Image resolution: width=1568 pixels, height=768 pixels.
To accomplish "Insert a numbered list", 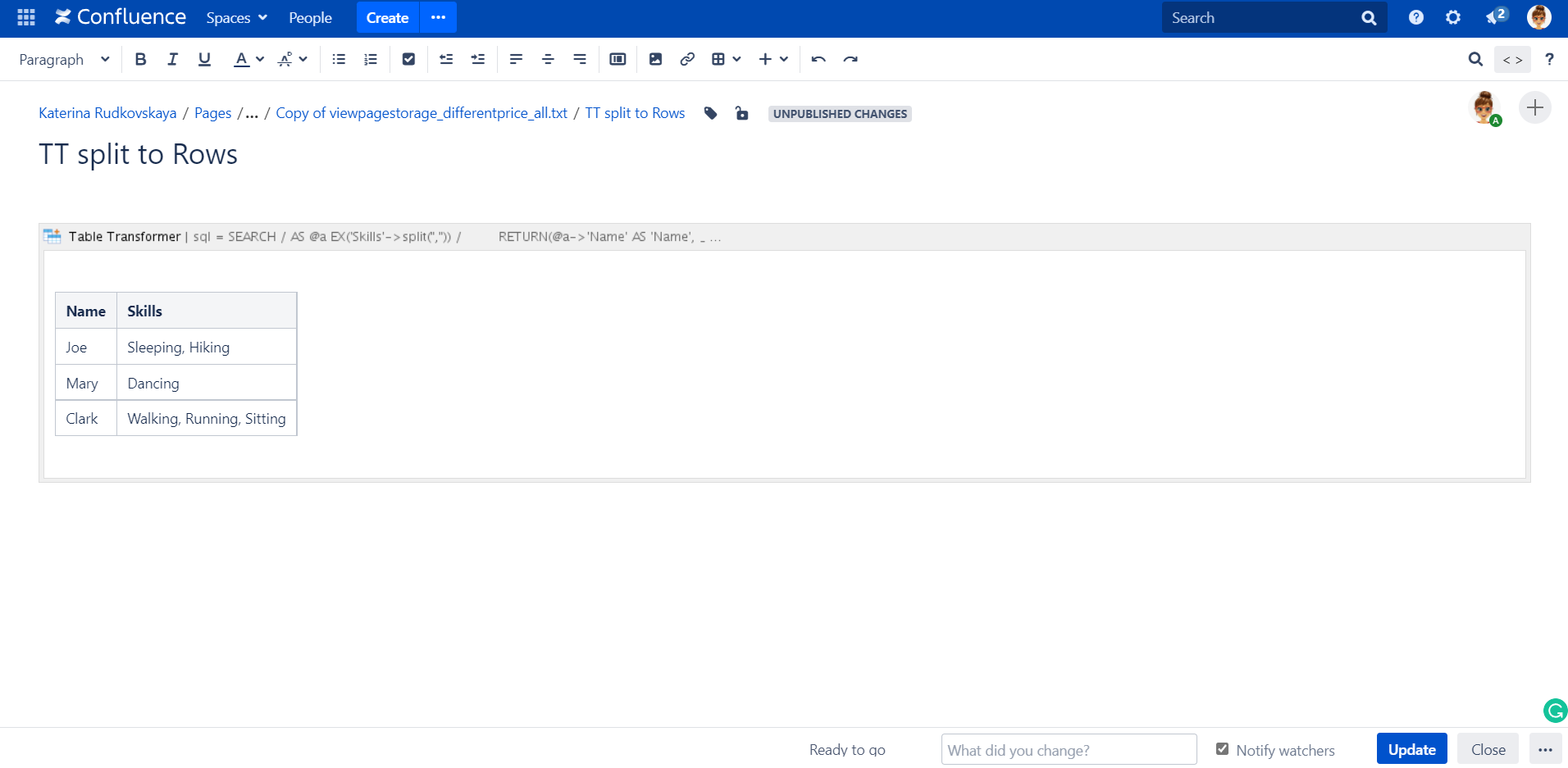I will point(371,59).
